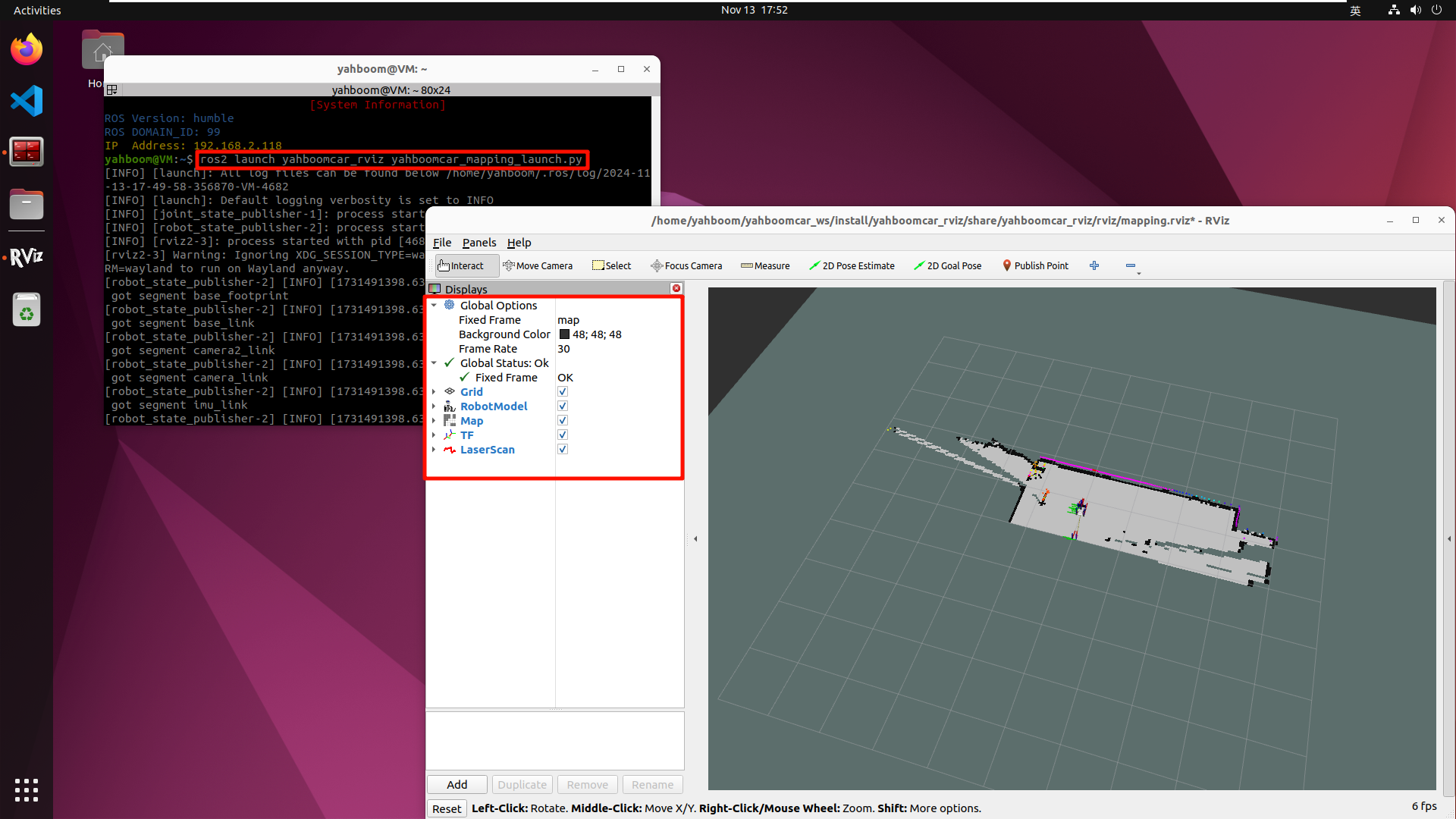Select the 2D Pose Estimate tool
Image resolution: width=1456 pixels, height=819 pixels.
coord(852,265)
